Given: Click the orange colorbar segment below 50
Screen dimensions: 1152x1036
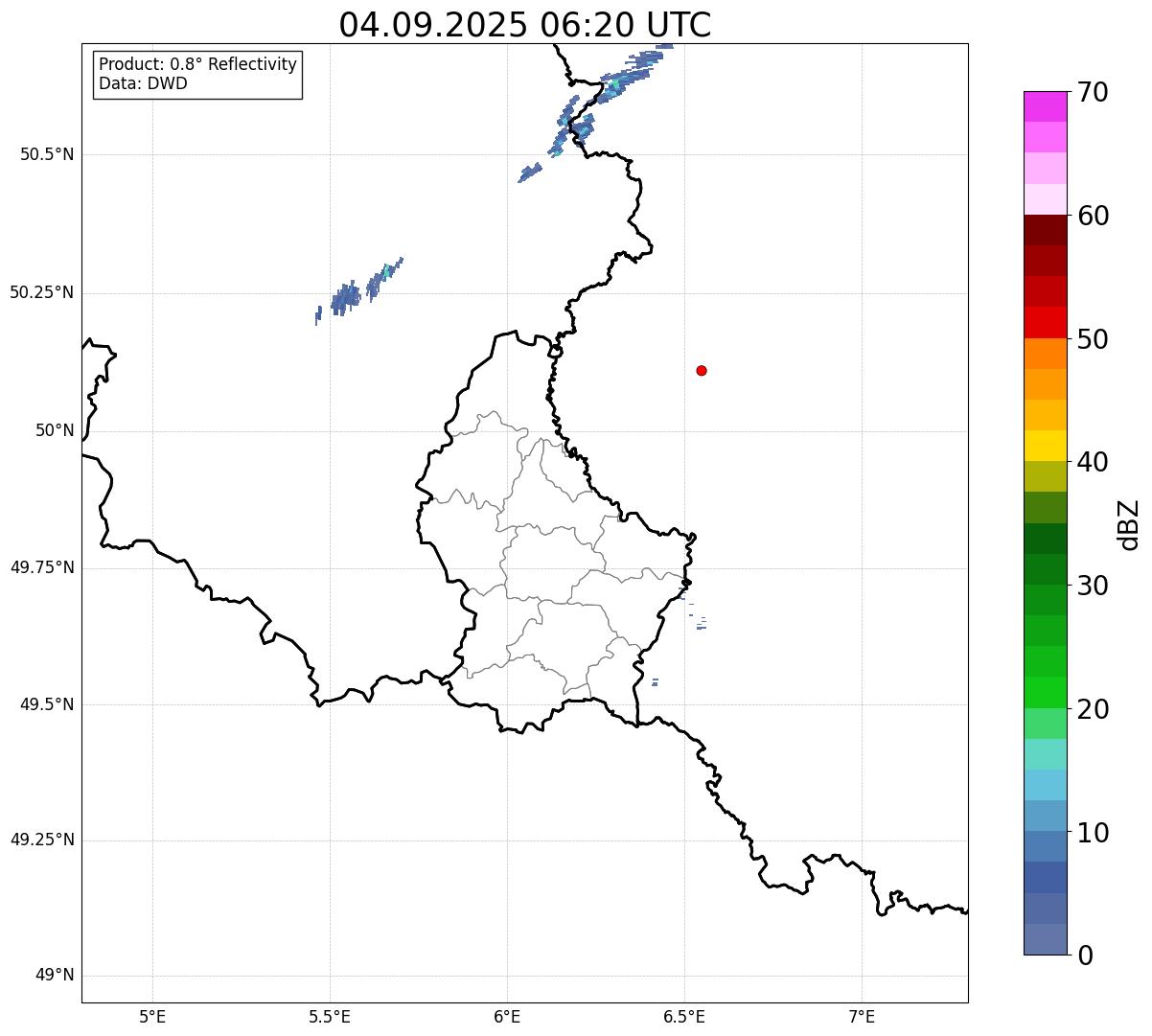Looking at the screenshot, I should 1045,354.
